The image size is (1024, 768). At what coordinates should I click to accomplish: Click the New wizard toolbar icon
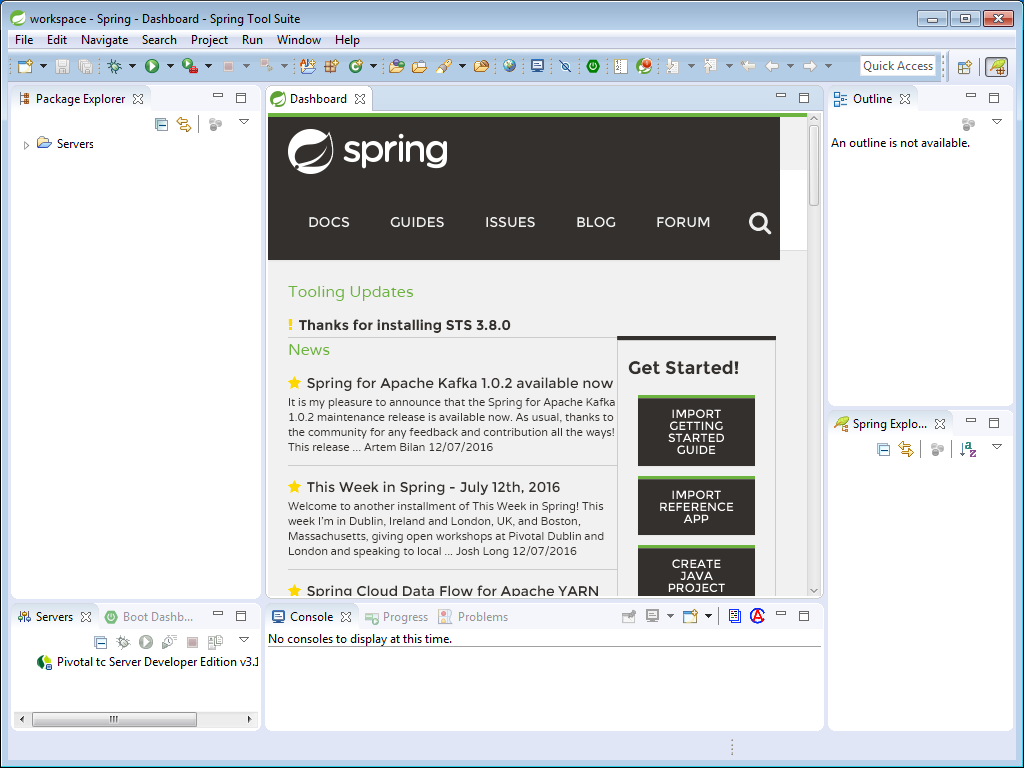click(25, 66)
